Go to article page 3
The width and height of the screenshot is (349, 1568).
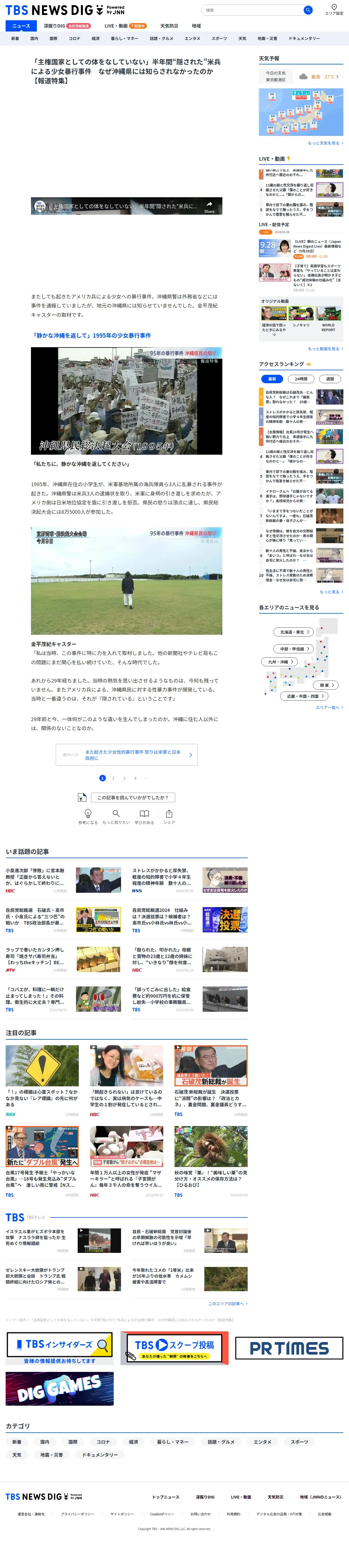pos(124,778)
